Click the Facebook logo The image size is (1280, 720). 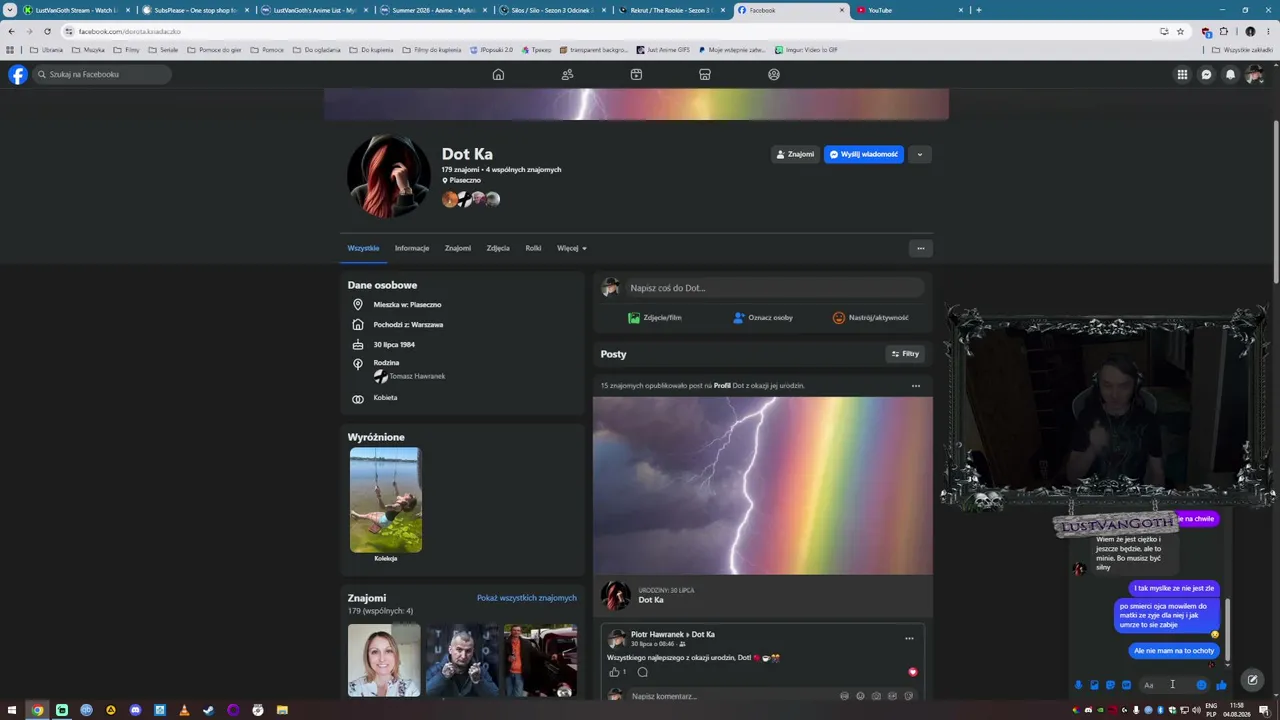coord(18,75)
